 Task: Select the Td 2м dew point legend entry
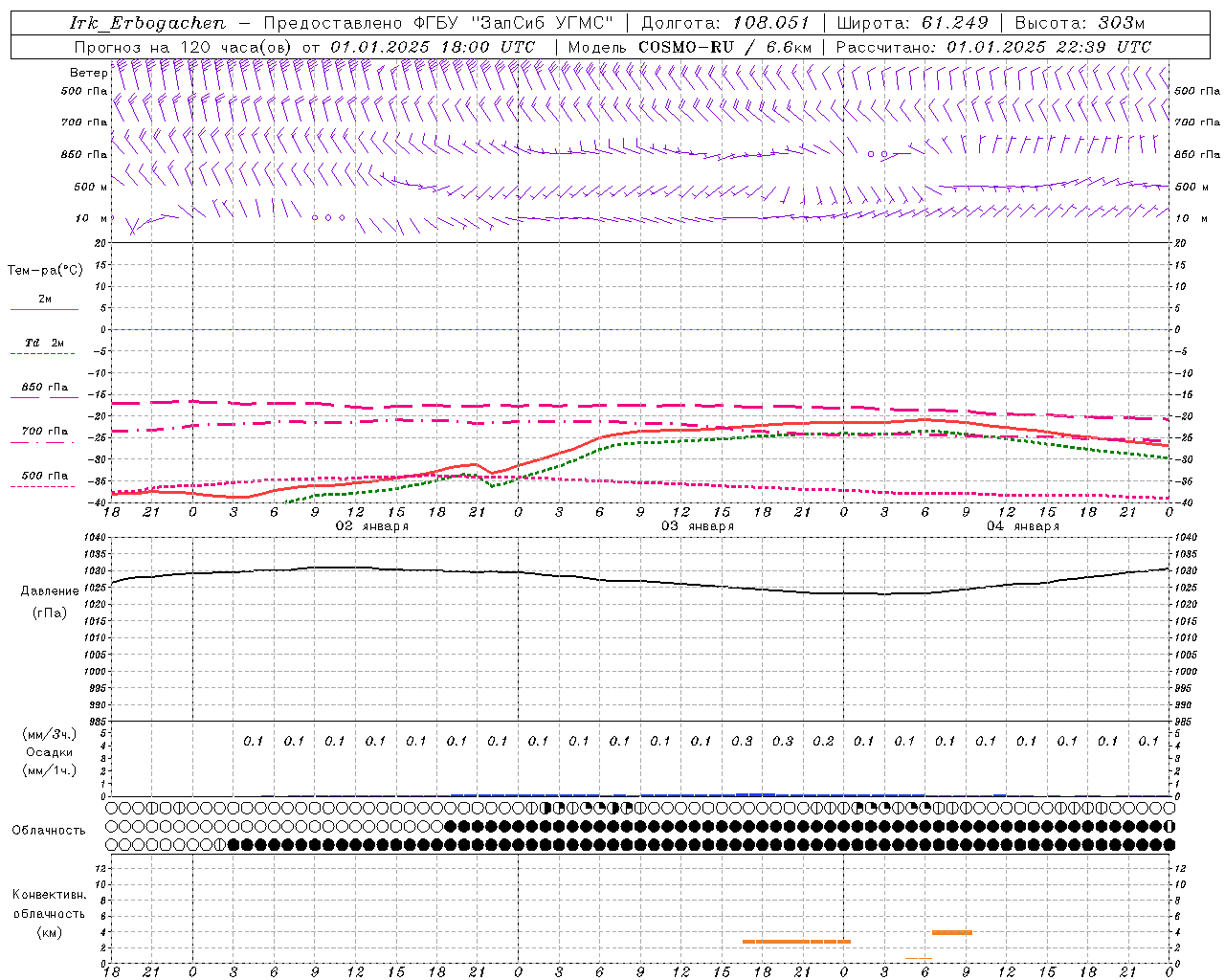44,343
